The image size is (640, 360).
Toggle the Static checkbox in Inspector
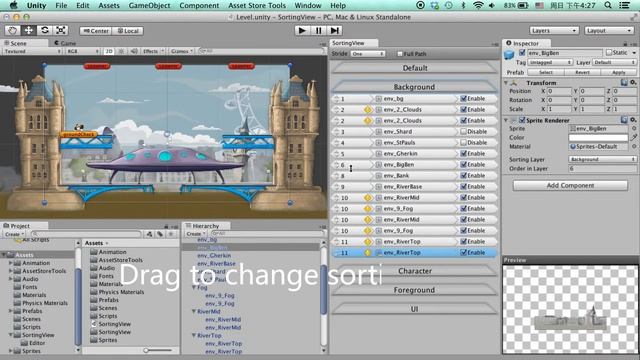[x=609, y=53]
